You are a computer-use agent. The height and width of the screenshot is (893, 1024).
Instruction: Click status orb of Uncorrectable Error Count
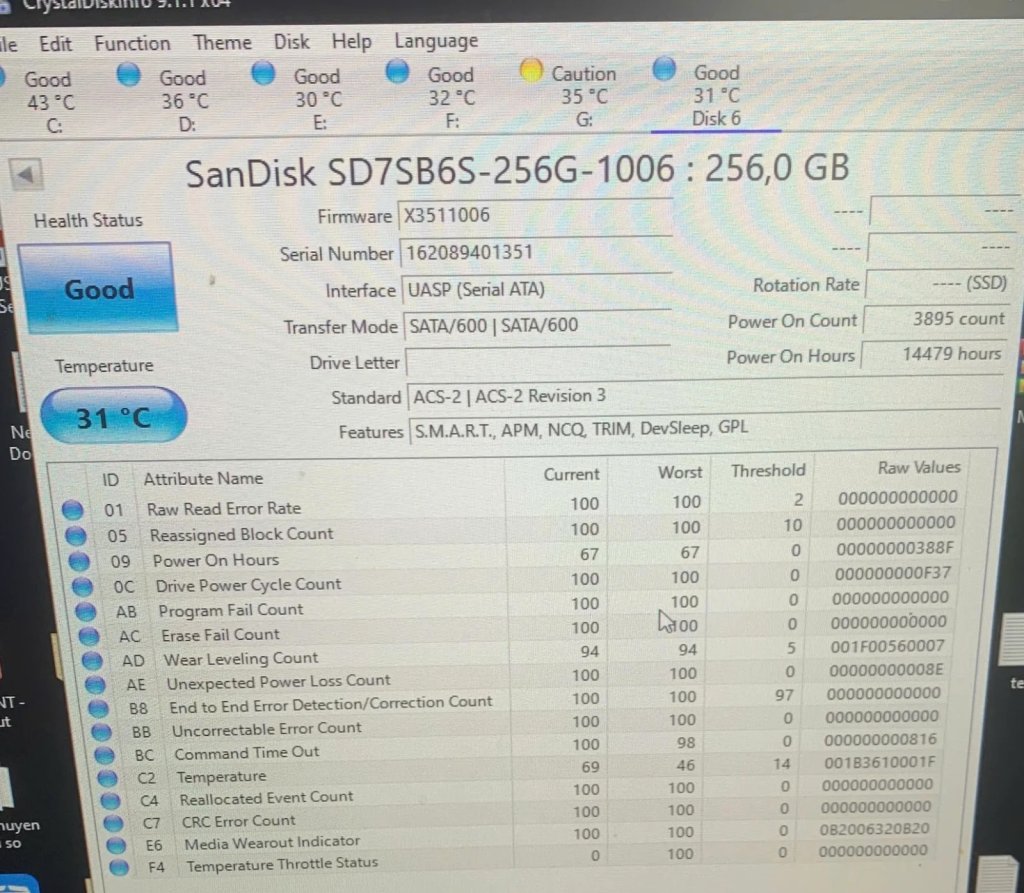tap(101, 732)
